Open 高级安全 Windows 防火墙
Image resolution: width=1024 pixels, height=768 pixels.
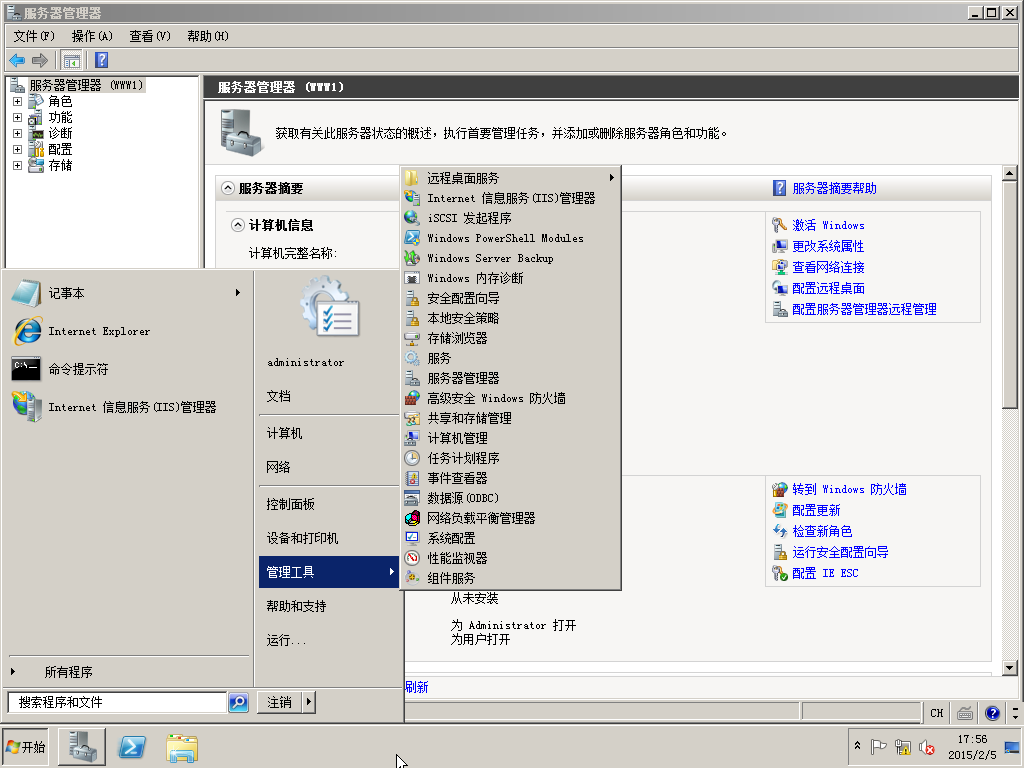510,398
